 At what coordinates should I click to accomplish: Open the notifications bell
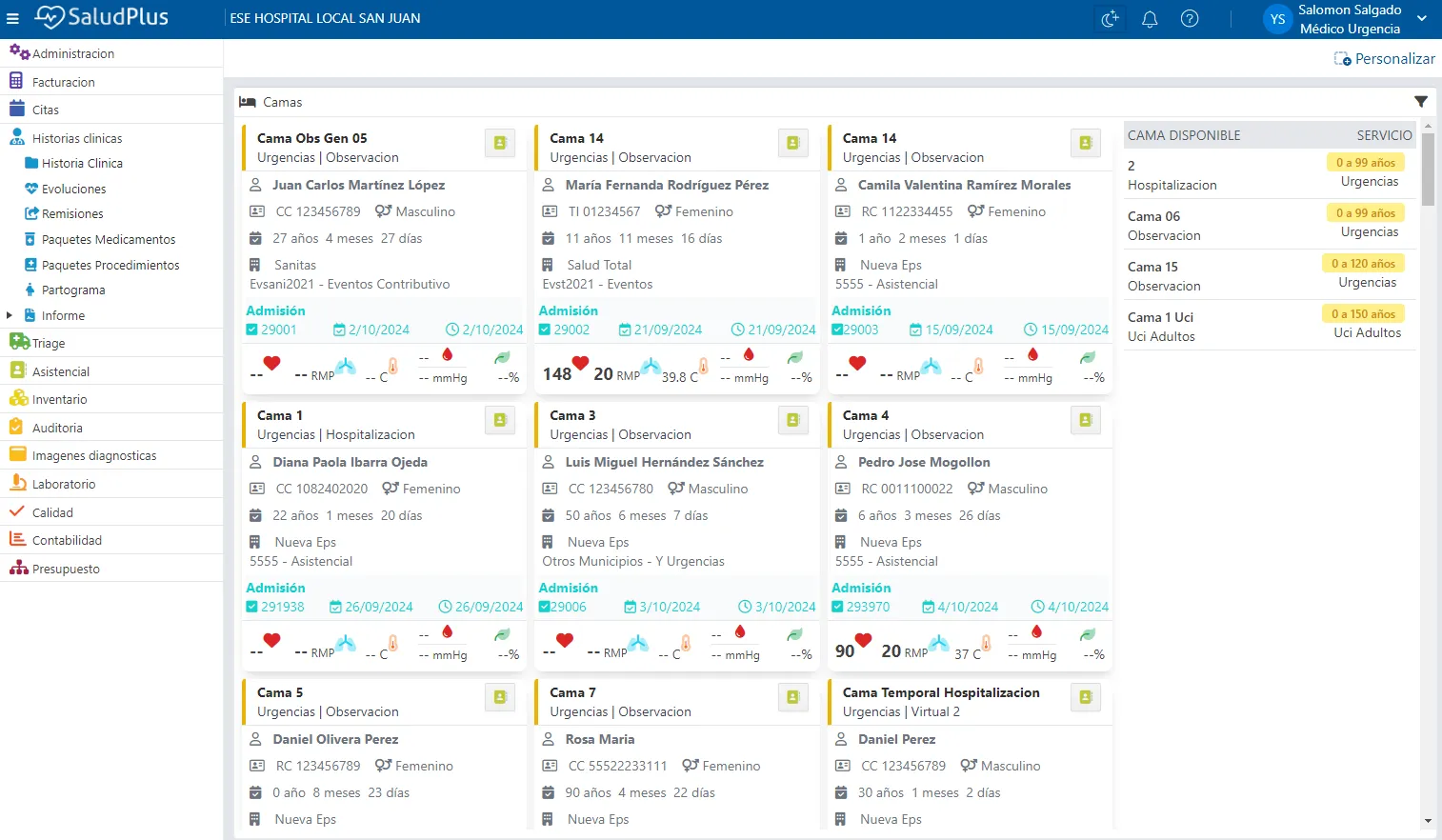pos(1150,19)
